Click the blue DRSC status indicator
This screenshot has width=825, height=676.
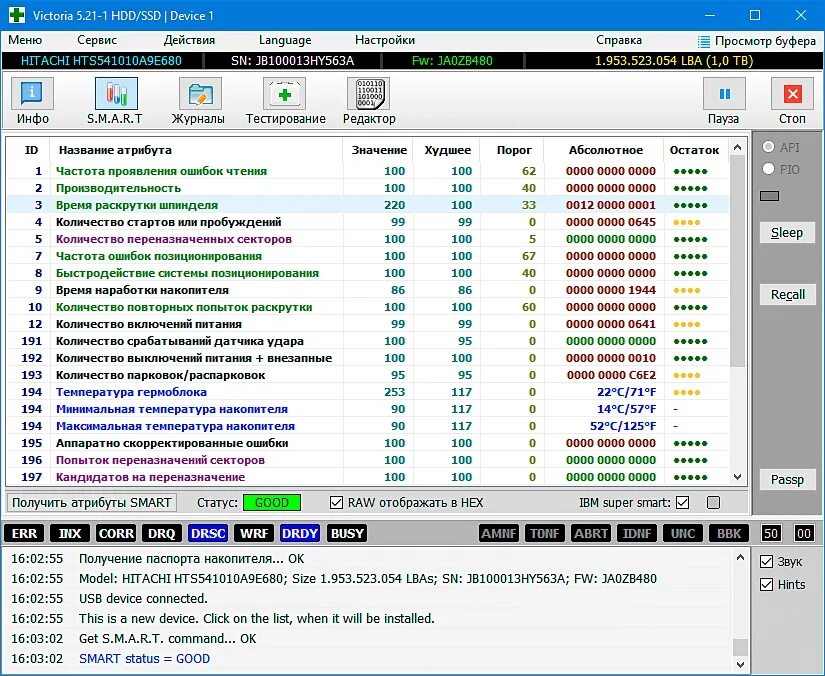click(x=208, y=533)
